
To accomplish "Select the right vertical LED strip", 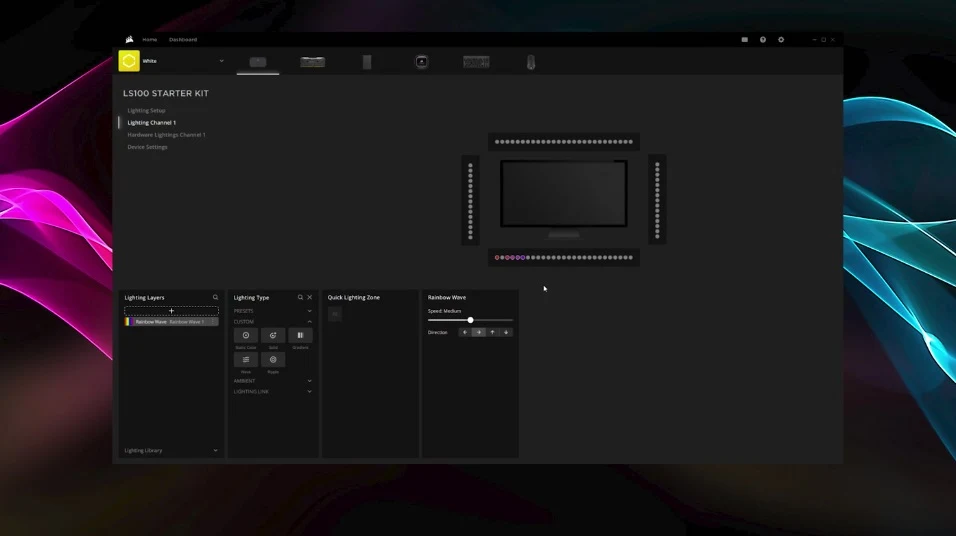I will coord(657,201).
